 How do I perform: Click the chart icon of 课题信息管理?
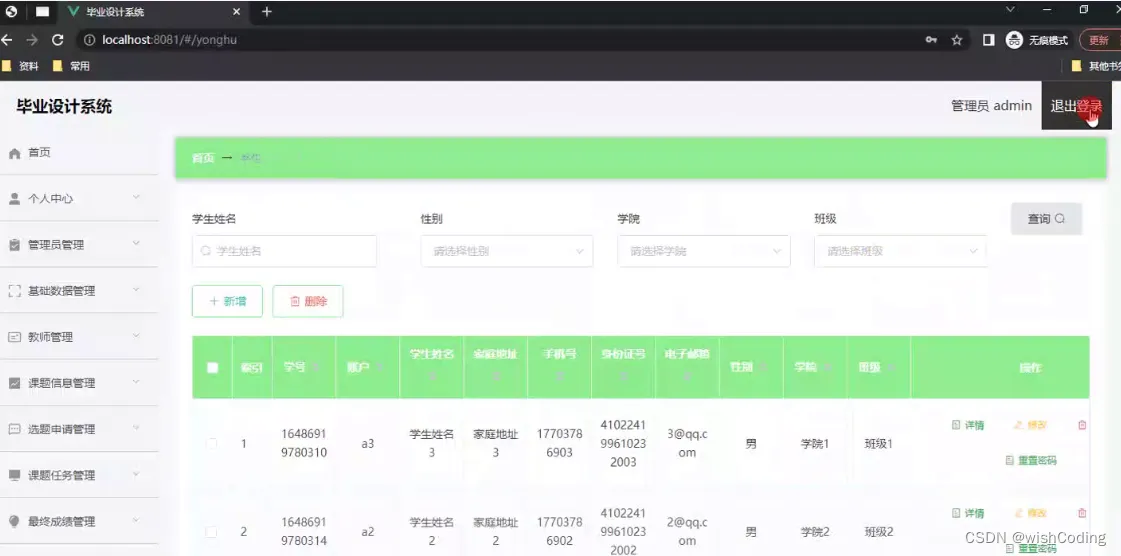tap(14, 383)
